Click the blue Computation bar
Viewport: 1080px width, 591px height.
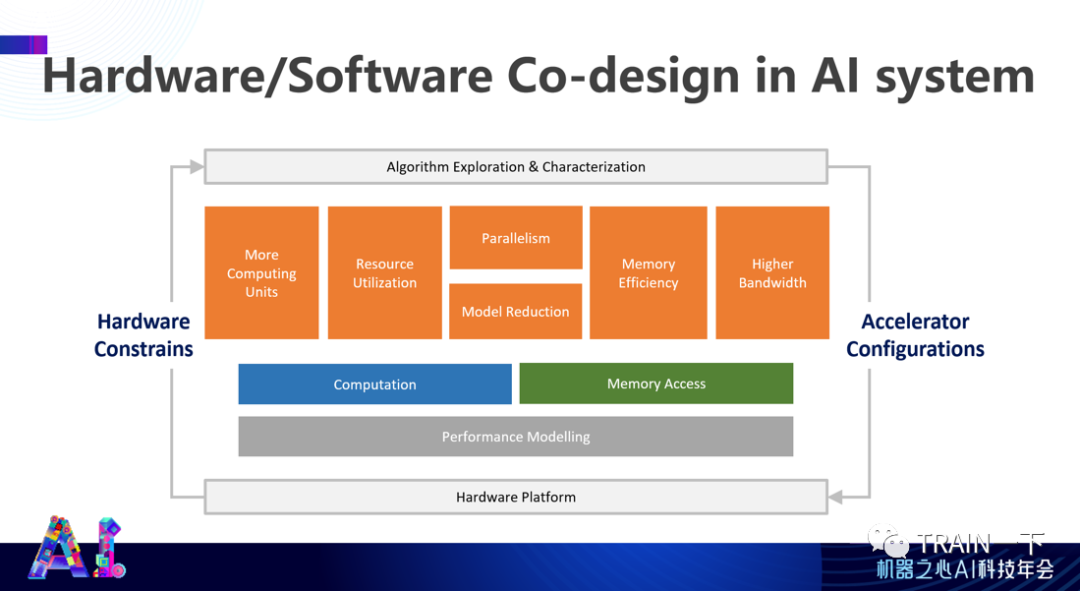[374, 384]
